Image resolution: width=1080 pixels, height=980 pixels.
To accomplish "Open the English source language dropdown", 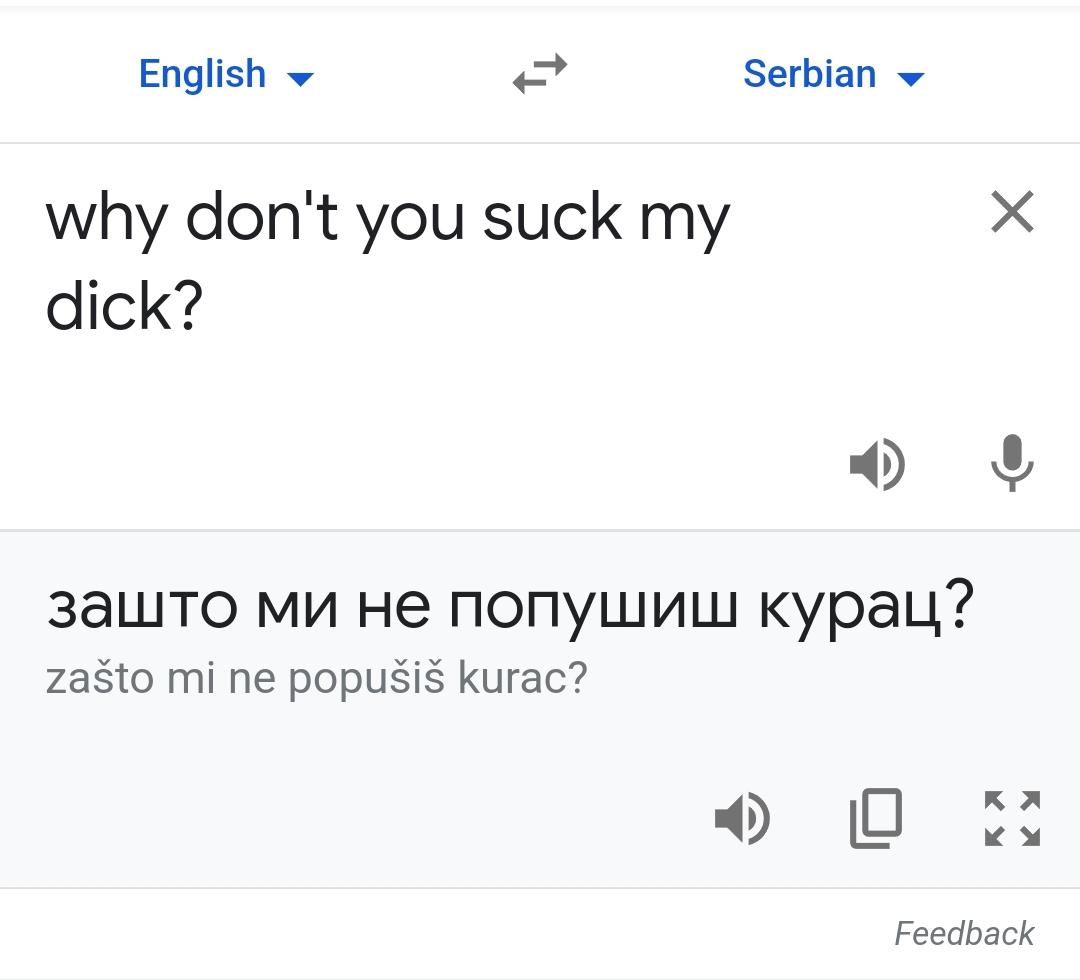I will pyautogui.click(x=226, y=75).
